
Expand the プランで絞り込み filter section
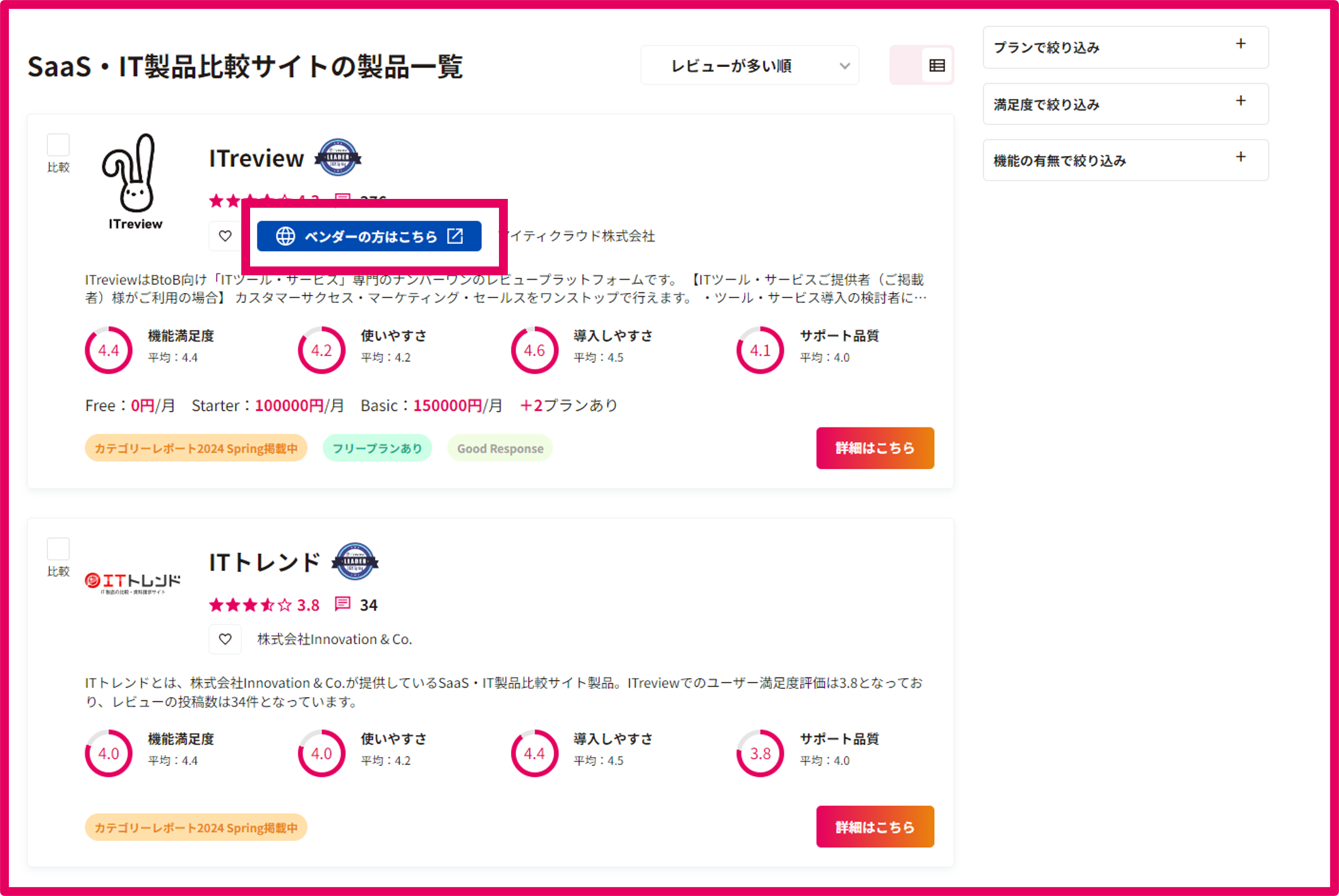pos(1126,47)
